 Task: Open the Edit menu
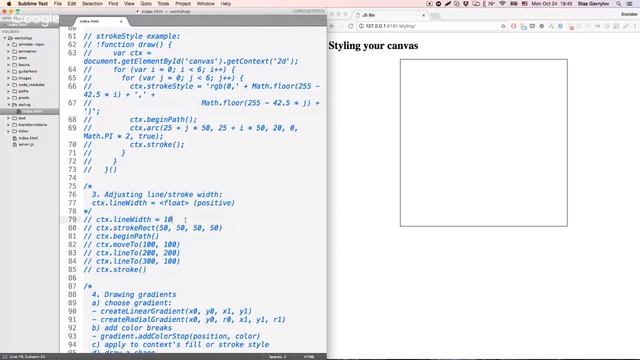(72, 4)
